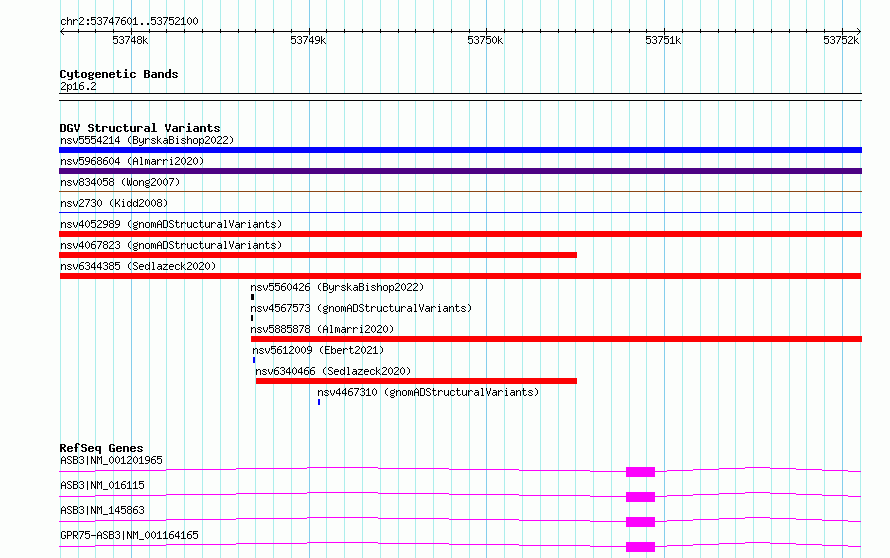
Task: Click the ASB3|NM_001201965 gene label
Action: point(111,460)
